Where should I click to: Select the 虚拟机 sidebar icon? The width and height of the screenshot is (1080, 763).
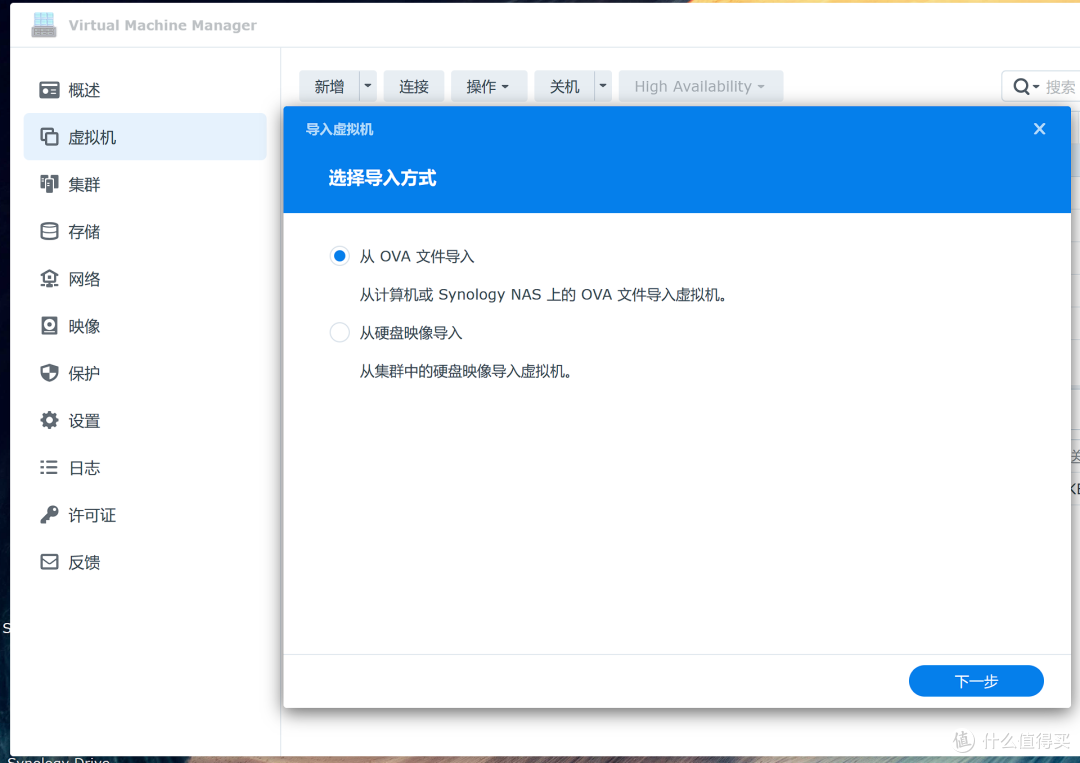(x=49, y=137)
